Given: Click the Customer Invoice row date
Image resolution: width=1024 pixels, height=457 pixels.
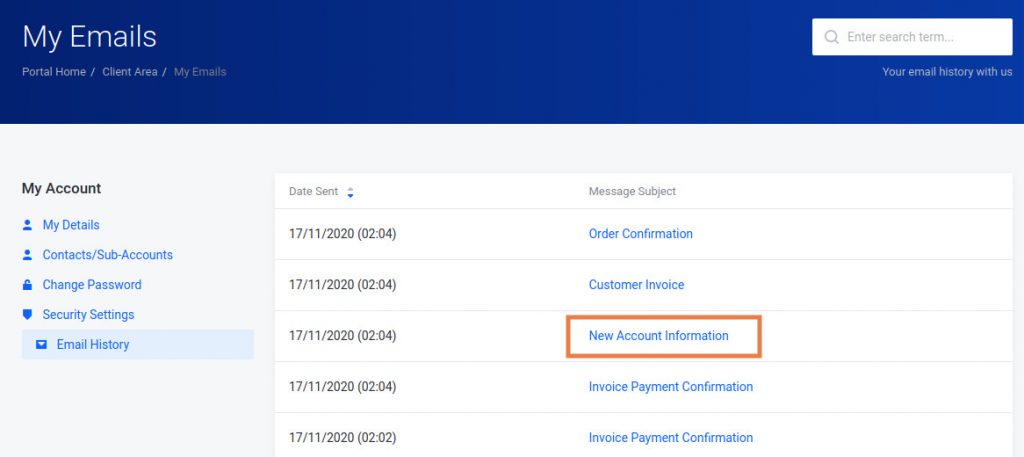Looking at the screenshot, I should (x=343, y=285).
